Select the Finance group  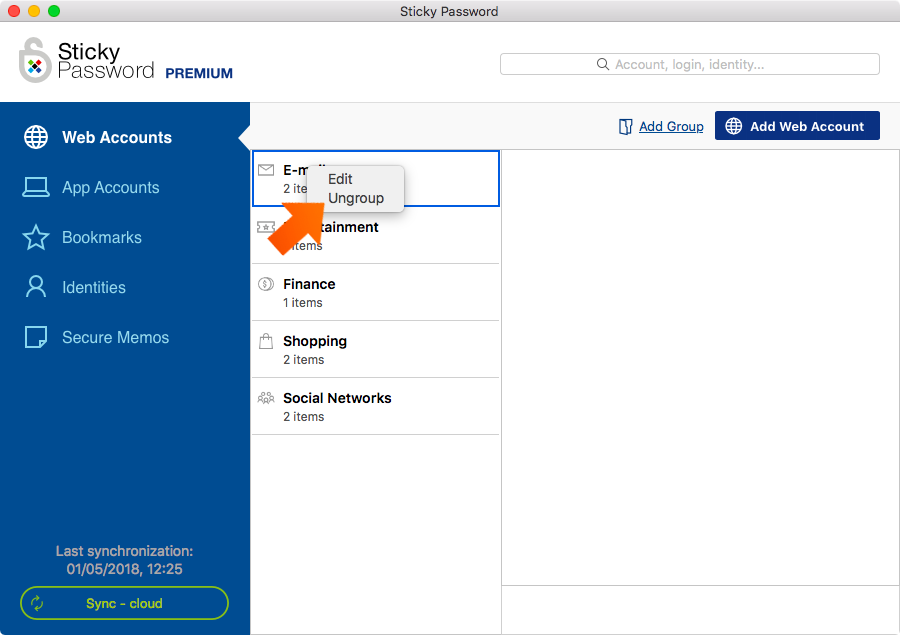point(375,292)
